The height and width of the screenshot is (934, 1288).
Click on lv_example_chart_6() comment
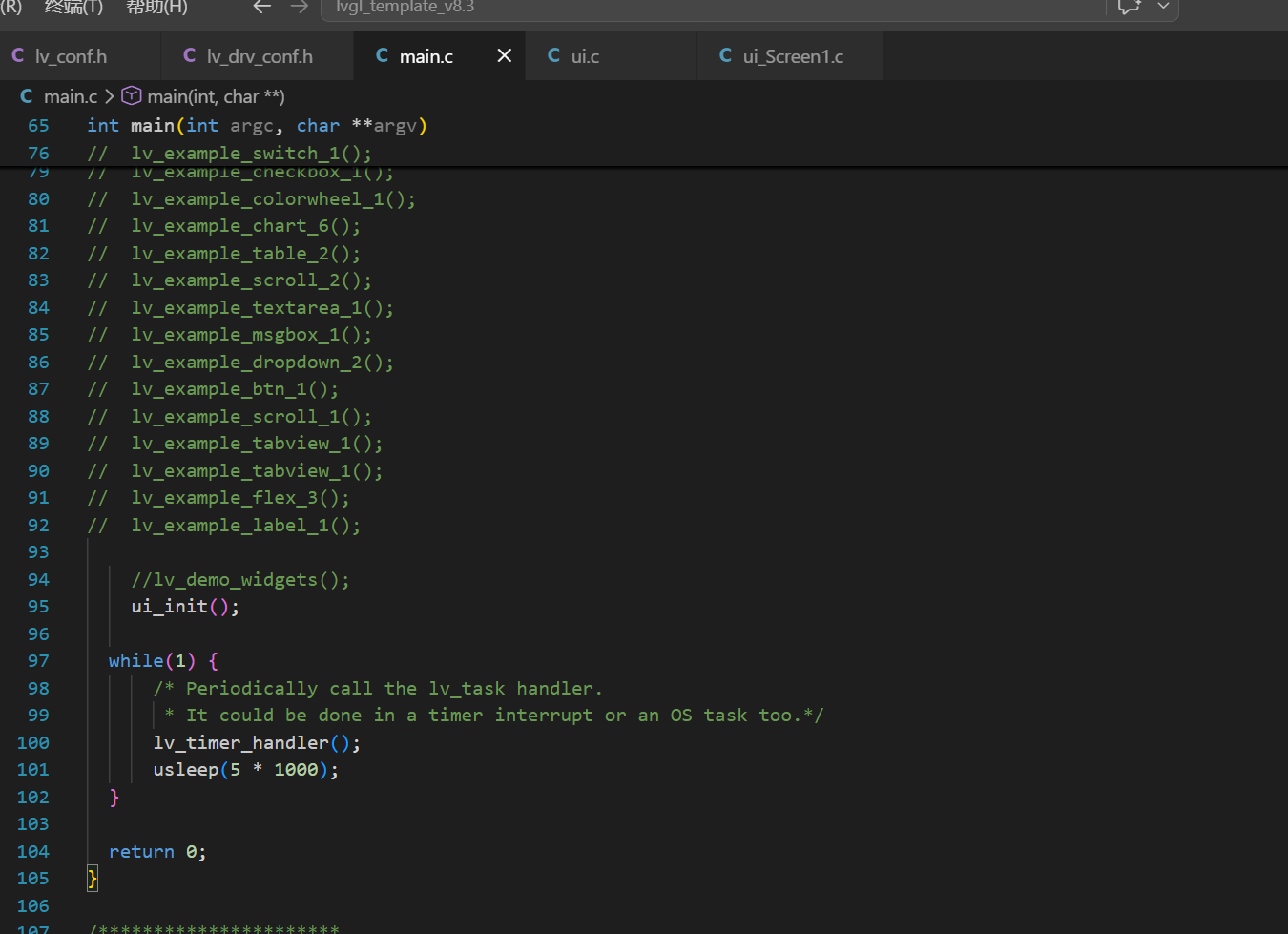[x=246, y=226]
